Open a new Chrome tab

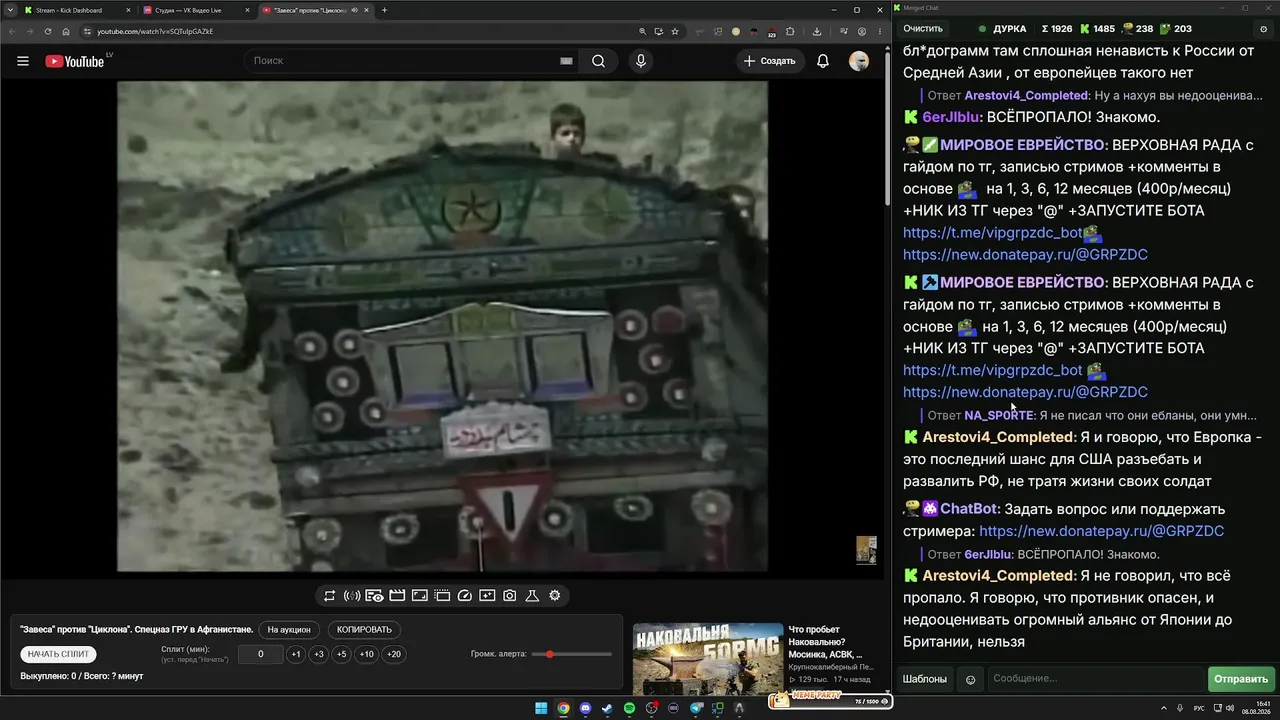pos(384,10)
